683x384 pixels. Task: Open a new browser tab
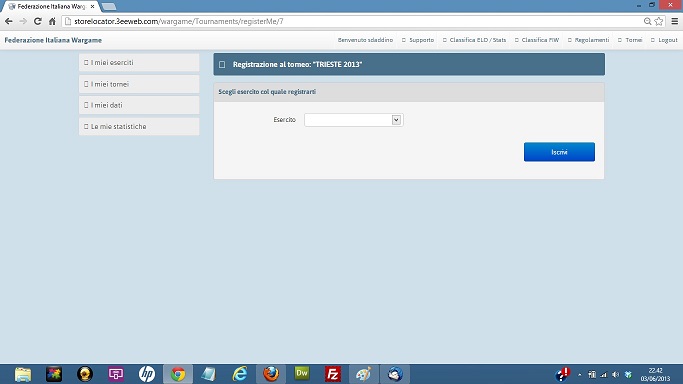click(x=109, y=7)
